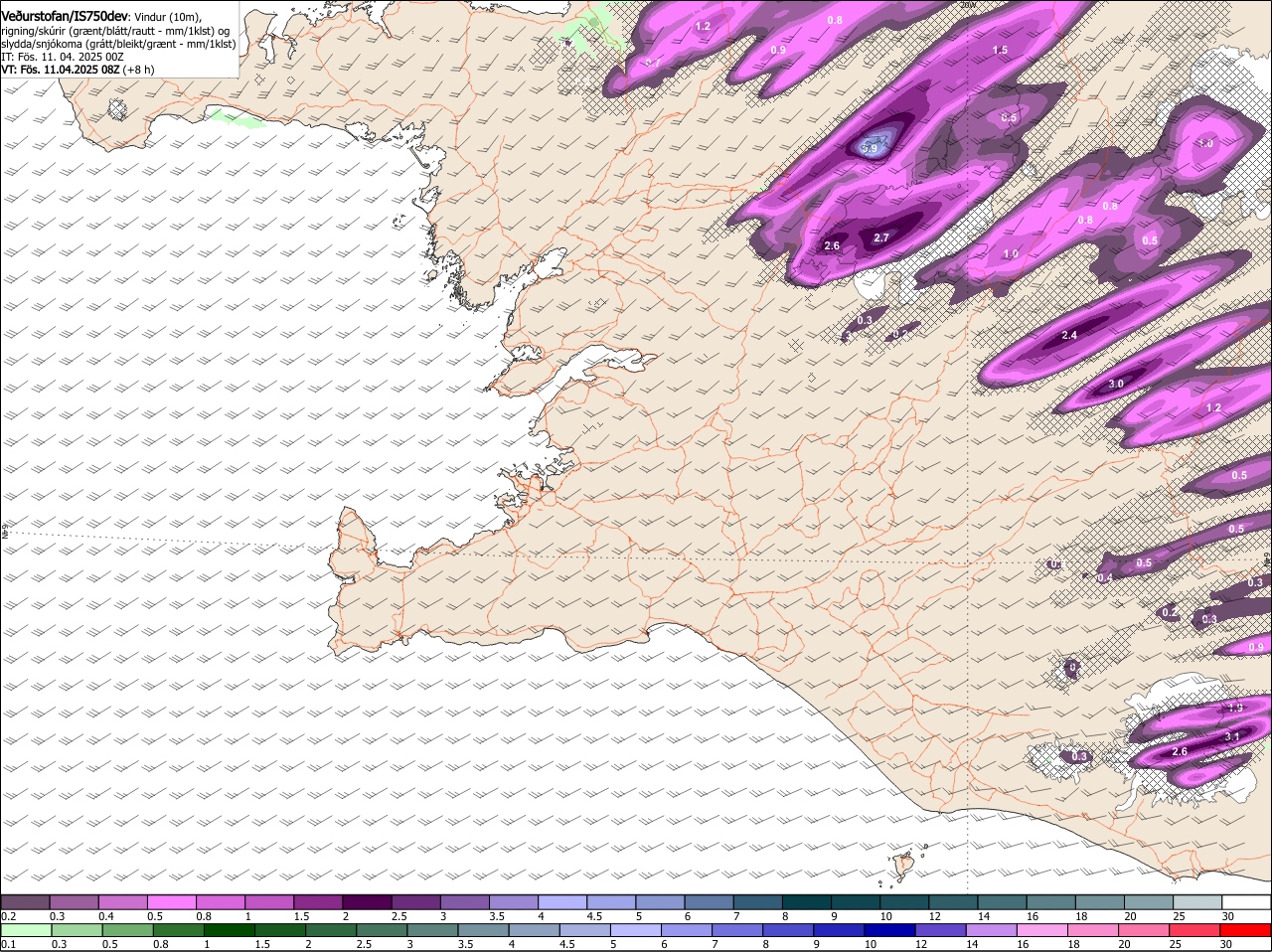Screen dimensions: 1272x952
Task: Click the 1.5 snowfall value on map
Action: pyautogui.click(x=1000, y=50)
